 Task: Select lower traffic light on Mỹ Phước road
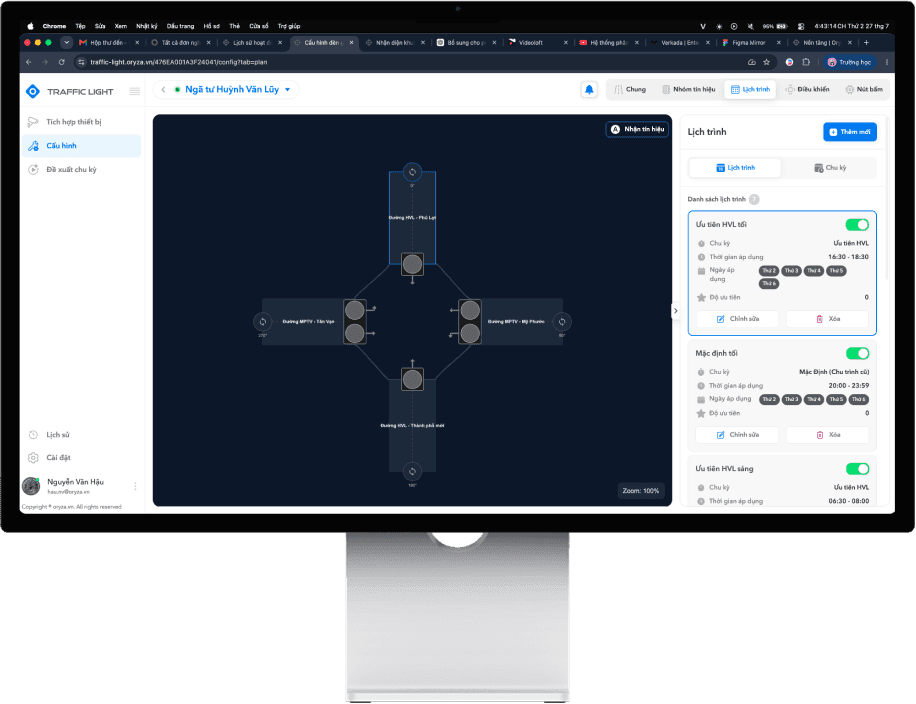click(x=470, y=333)
